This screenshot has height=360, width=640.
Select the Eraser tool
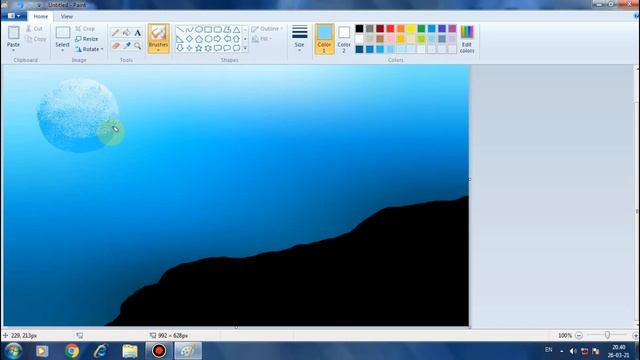116,46
